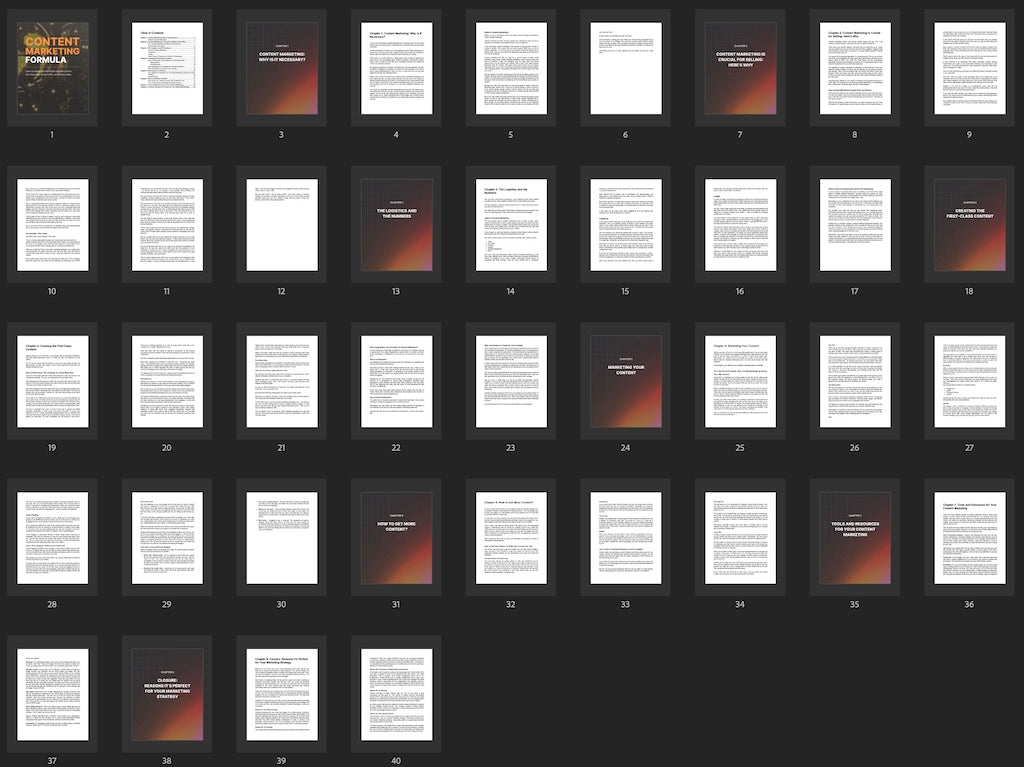
Task: Open the 'Closure' chapter divider on page 38
Action: (x=167, y=695)
